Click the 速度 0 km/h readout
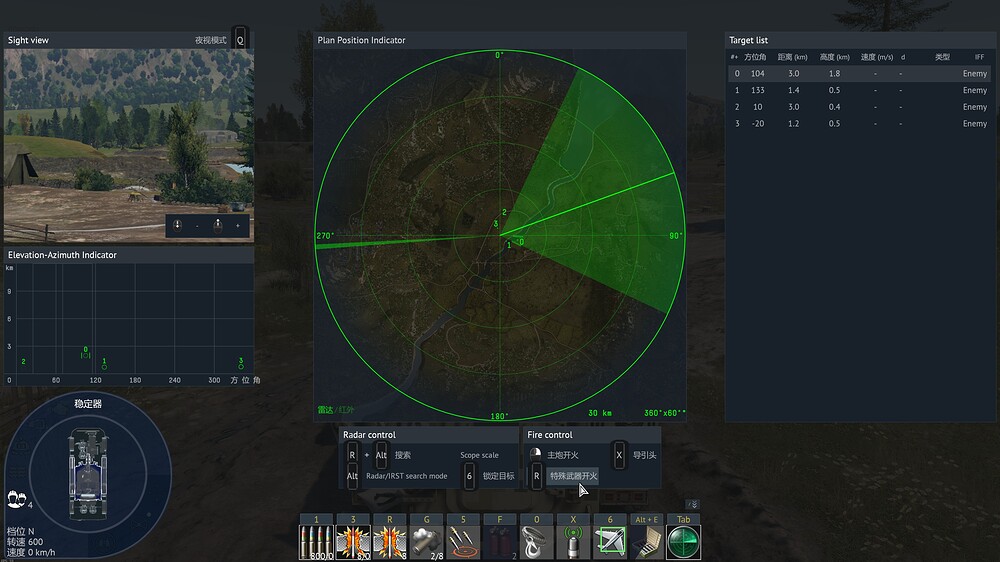 point(31,552)
